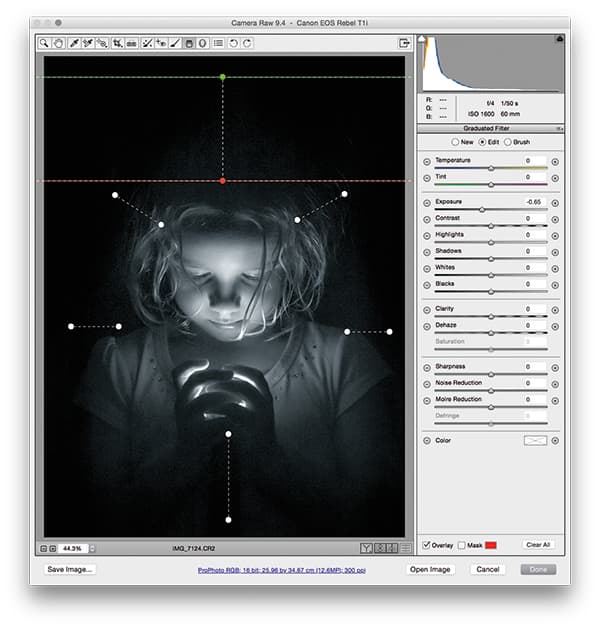This screenshot has height=628, width=600.
Task: Click the minus icon beside Noise Reduction
Action: pyautogui.click(x=427, y=384)
